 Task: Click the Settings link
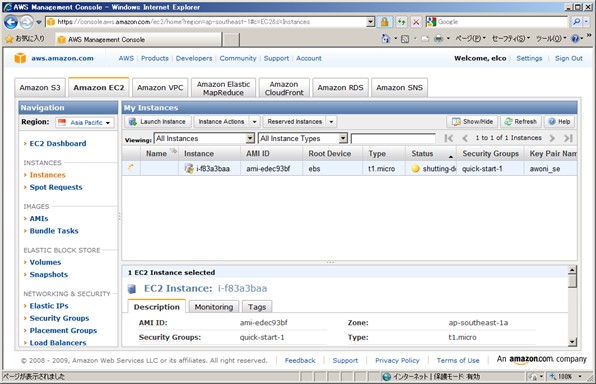(x=529, y=58)
